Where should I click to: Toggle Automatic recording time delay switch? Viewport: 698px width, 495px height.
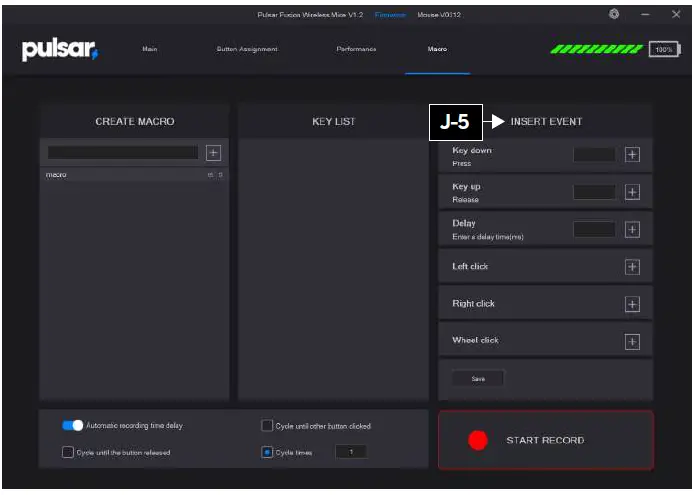pyautogui.click(x=73, y=426)
